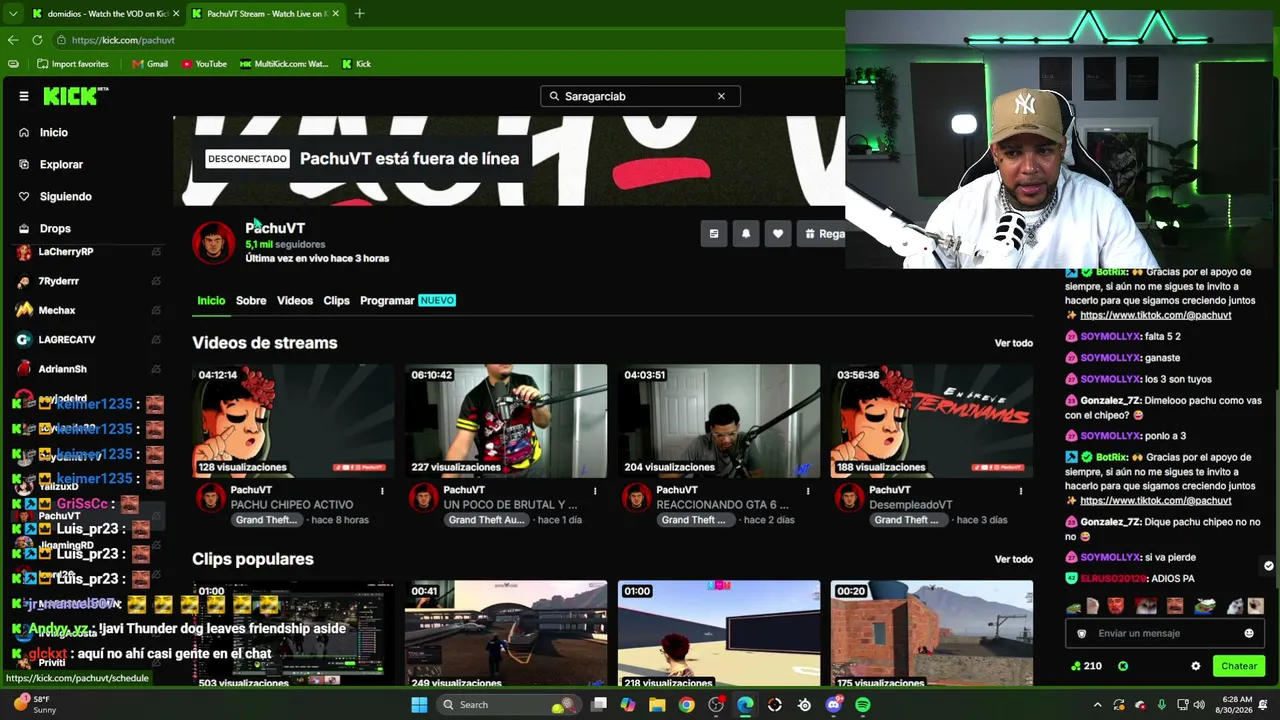Viewport: 1280px width, 720px height.
Task: Open PACHU CHIPEO ACTIVO video thumbnail
Action: 293,421
